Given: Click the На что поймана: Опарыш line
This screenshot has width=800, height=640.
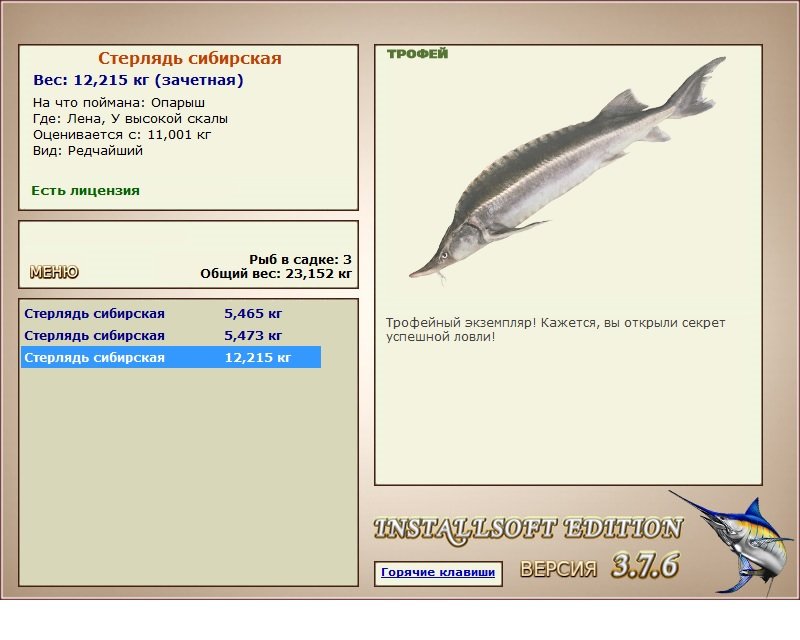Looking at the screenshot, I should point(119,103).
